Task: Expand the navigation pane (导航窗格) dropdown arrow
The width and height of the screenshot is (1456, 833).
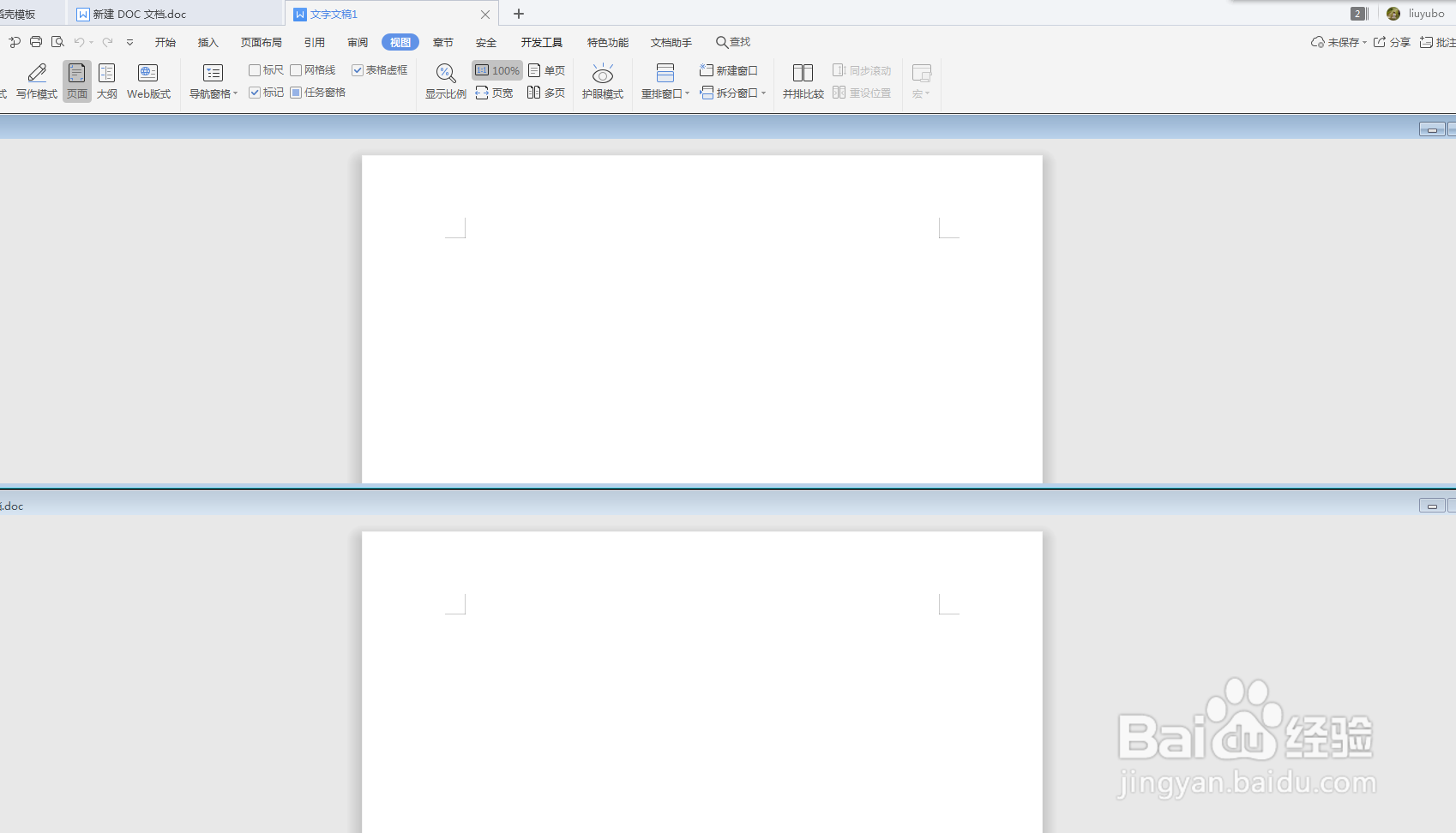Action: 235,93
